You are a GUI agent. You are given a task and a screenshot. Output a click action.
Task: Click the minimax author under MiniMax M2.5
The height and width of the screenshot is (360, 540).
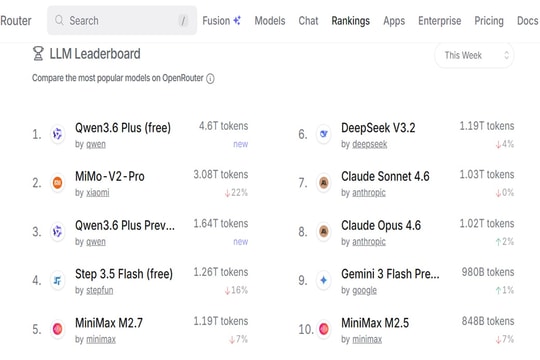pyautogui.click(x=367, y=340)
